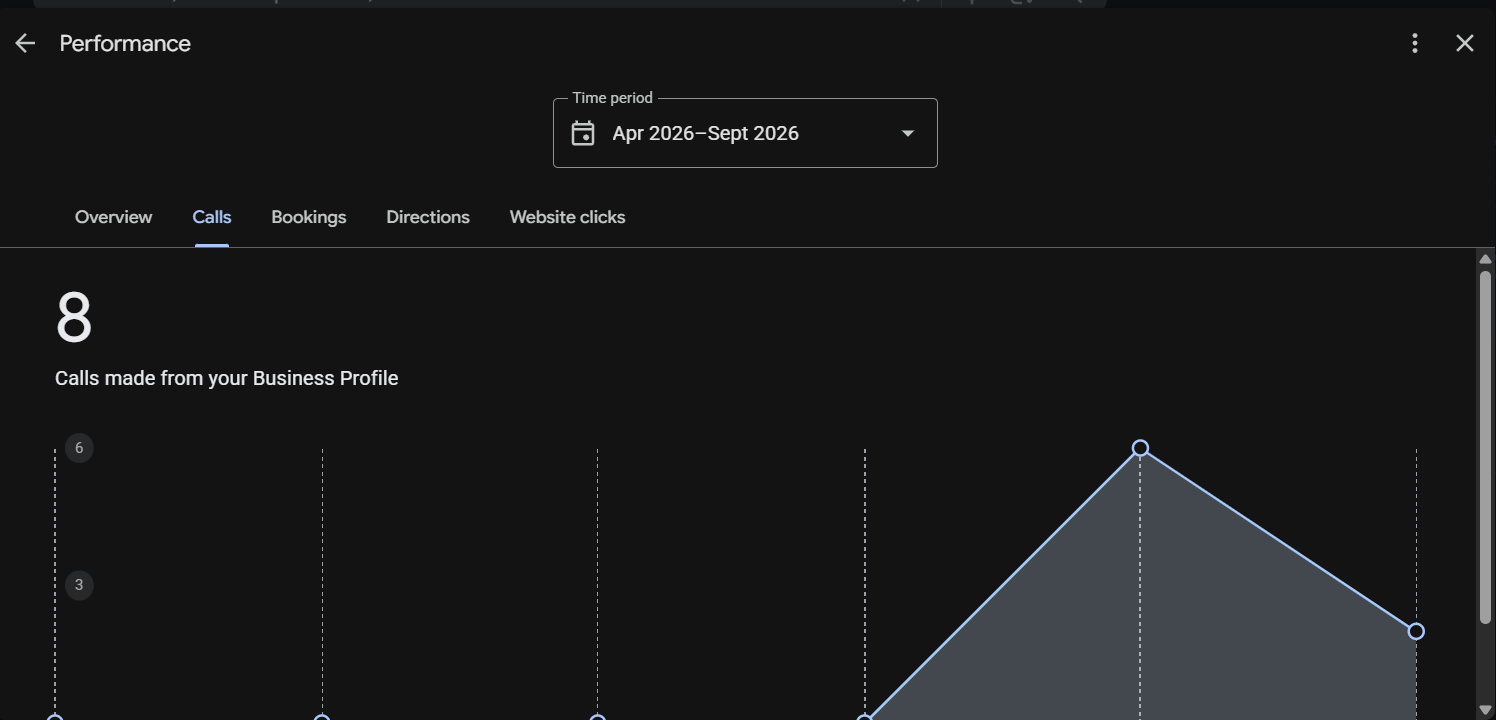Expand the Time period dropdown arrow

908,133
